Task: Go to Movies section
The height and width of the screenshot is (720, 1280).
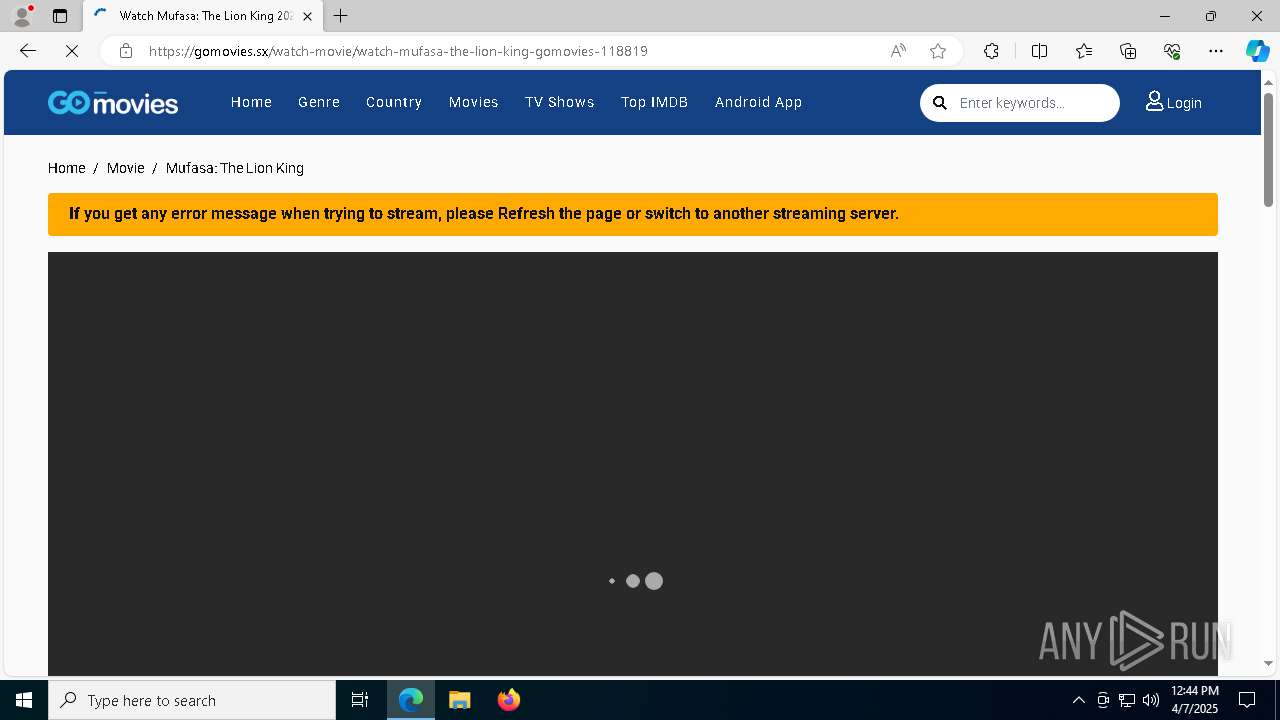Action: (474, 102)
